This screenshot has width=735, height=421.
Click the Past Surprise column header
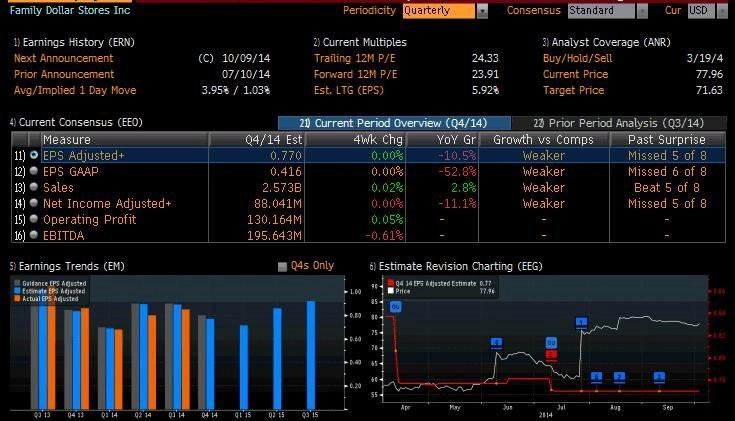point(667,140)
